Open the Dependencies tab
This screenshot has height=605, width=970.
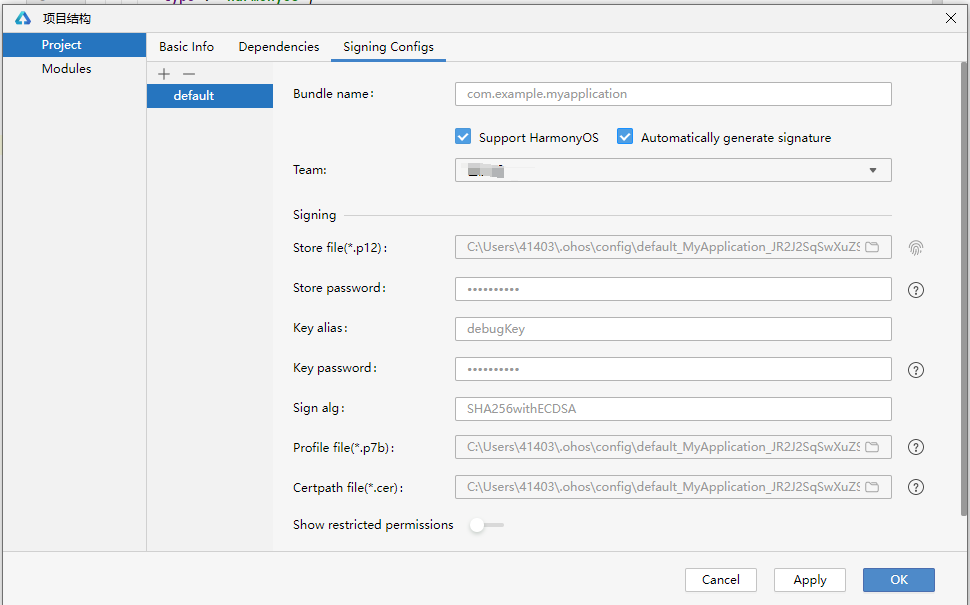tap(279, 47)
